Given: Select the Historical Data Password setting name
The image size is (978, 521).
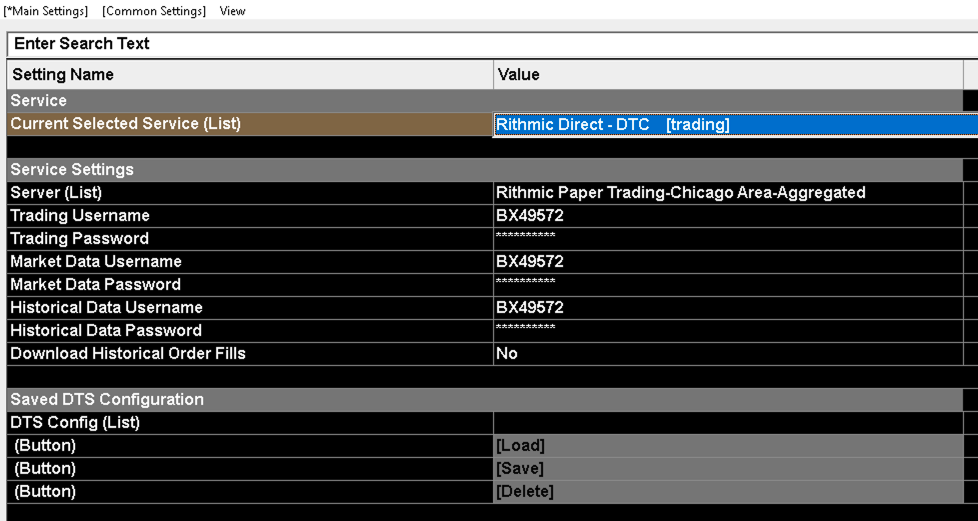Looking at the screenshot, I should tap(250, 331).
